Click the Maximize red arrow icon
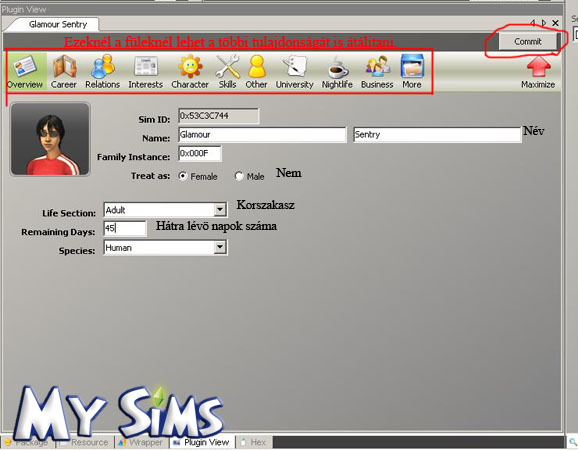This screenshot has width=578, height=450. [538, 67]
